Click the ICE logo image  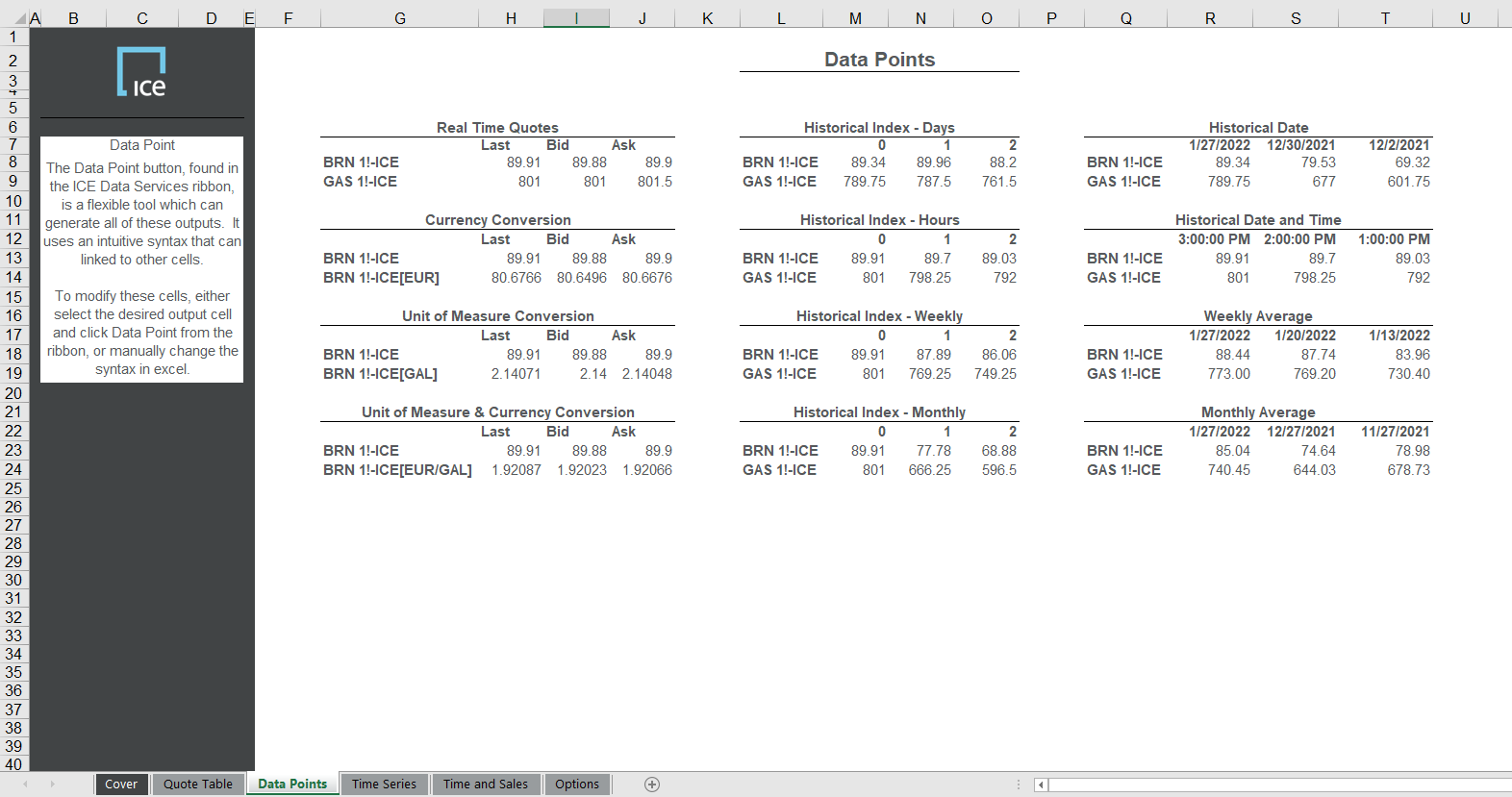point(141,72)
